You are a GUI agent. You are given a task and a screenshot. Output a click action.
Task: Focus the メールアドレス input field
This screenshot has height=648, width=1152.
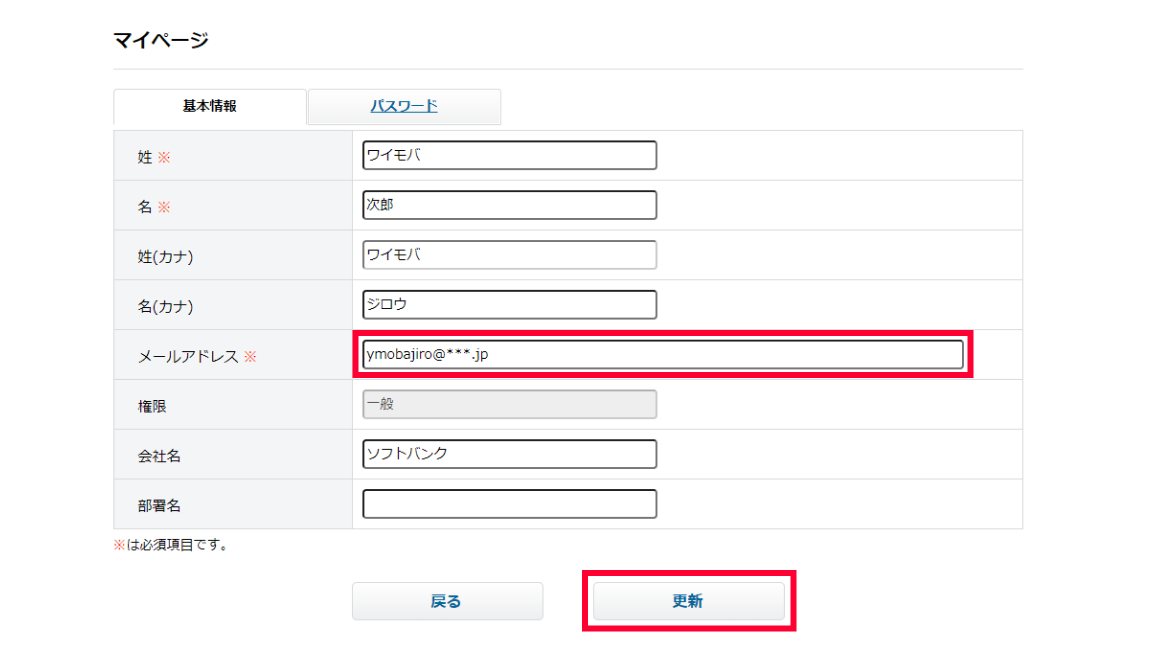click(662, 354)
